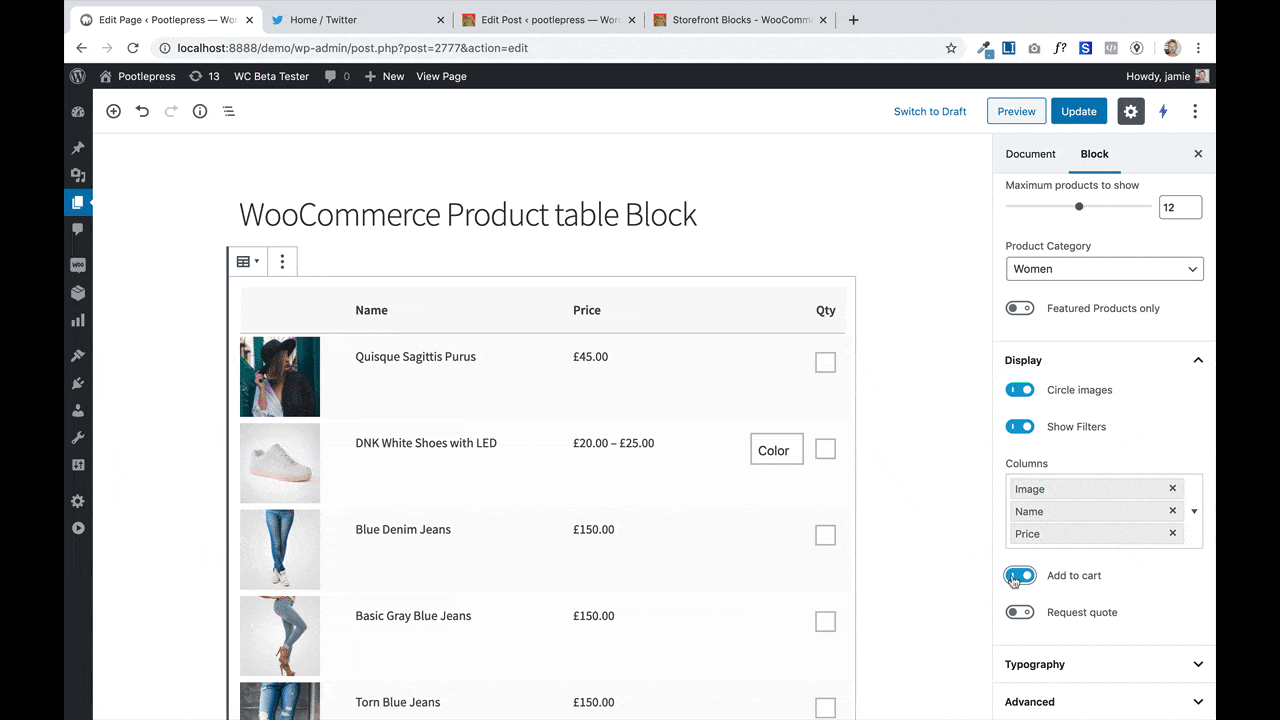Viewport: 1280px width, 720px height.
Task: Open the Posts pin sidebar icon
Action: click(x=78, y=148)
